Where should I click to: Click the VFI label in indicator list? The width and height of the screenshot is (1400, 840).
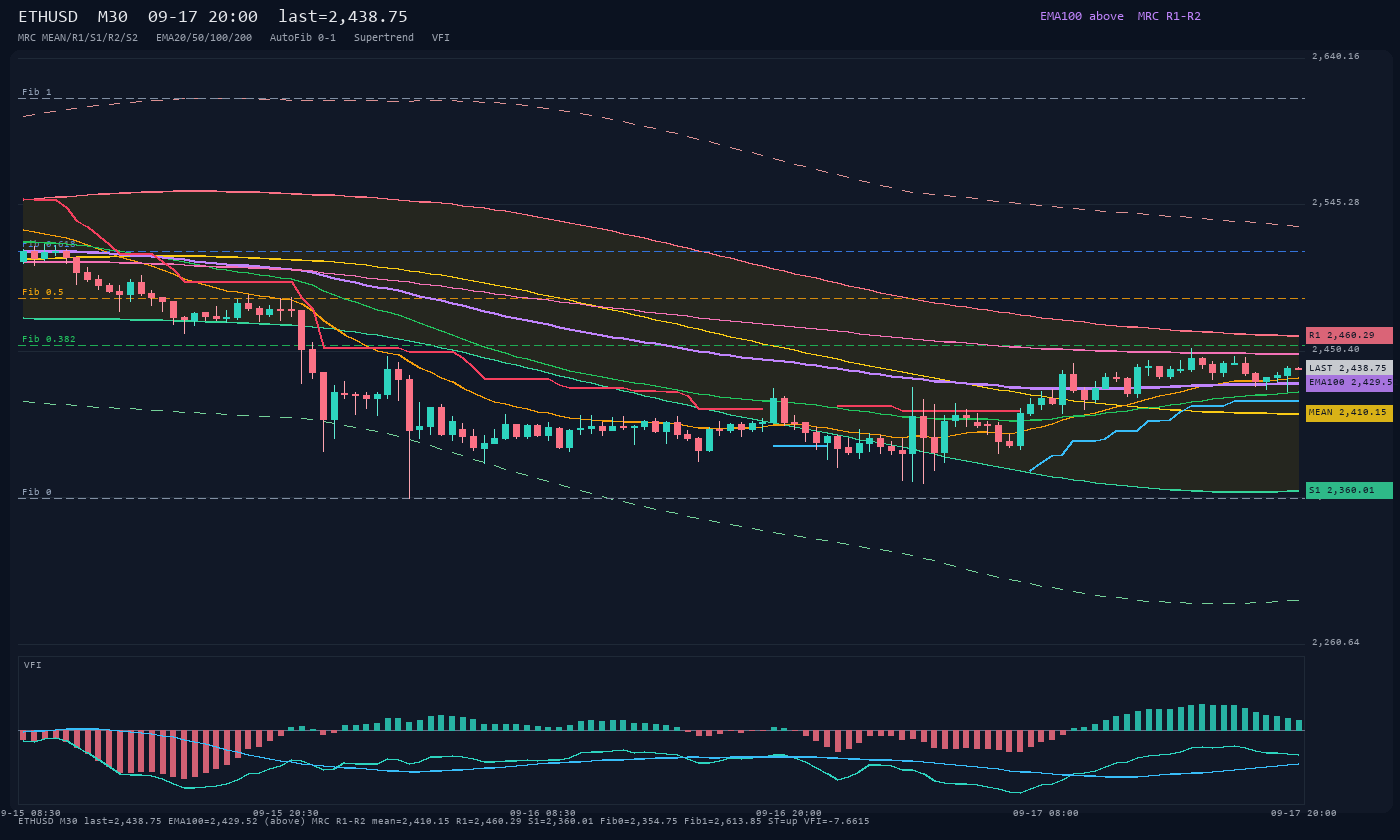[x=441, y=38]
